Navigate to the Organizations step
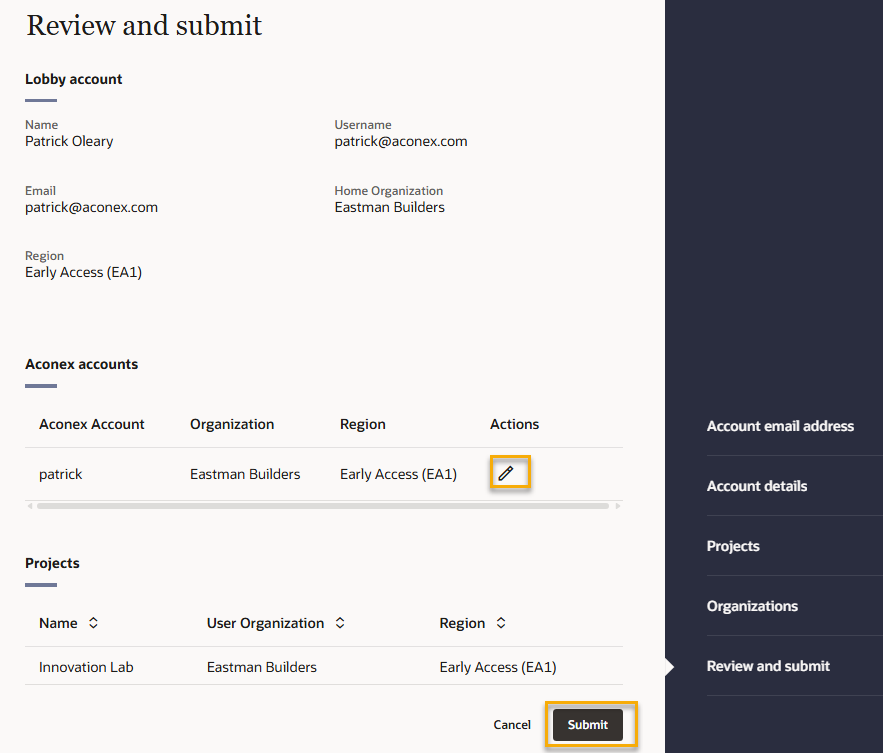 click(752, 606)
